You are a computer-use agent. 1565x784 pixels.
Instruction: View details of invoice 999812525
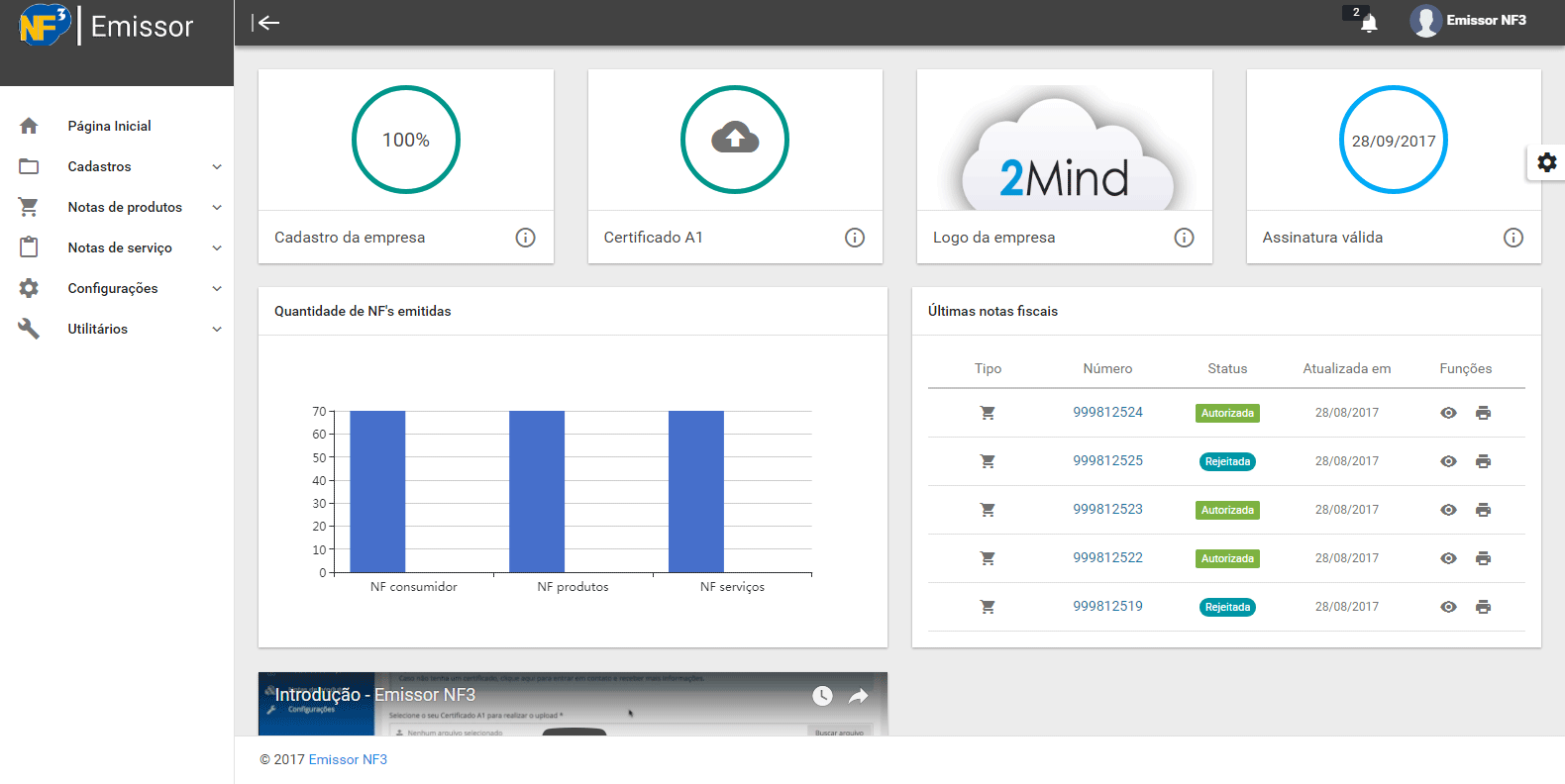1448,461
